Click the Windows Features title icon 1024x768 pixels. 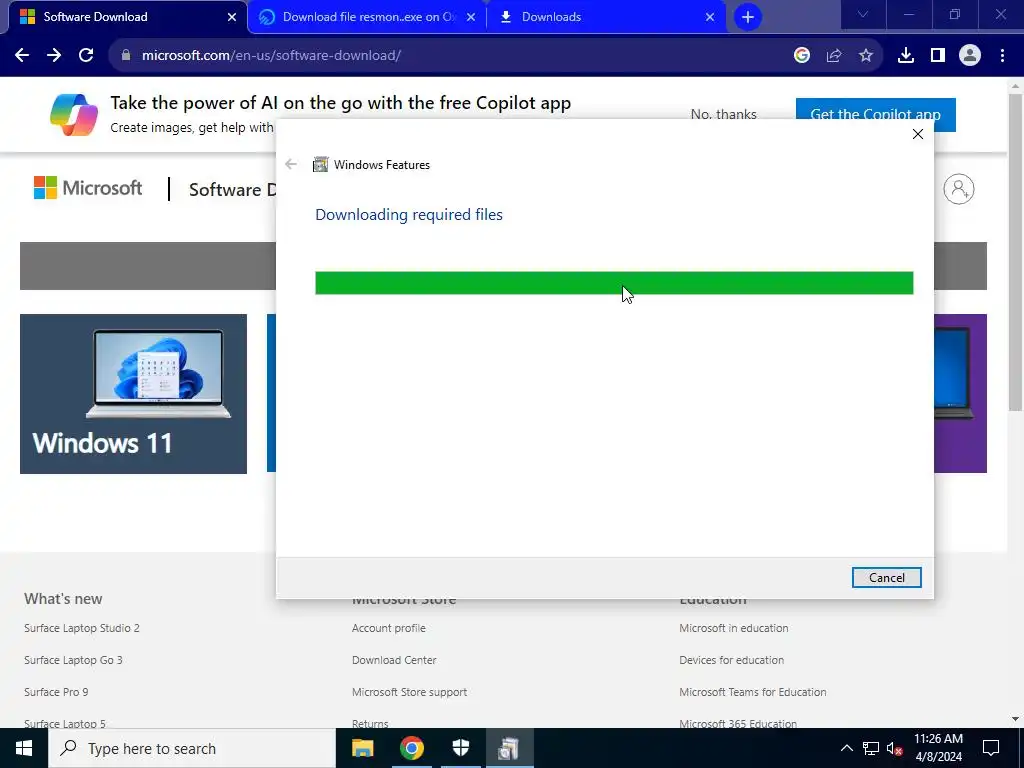pos(320,165)
